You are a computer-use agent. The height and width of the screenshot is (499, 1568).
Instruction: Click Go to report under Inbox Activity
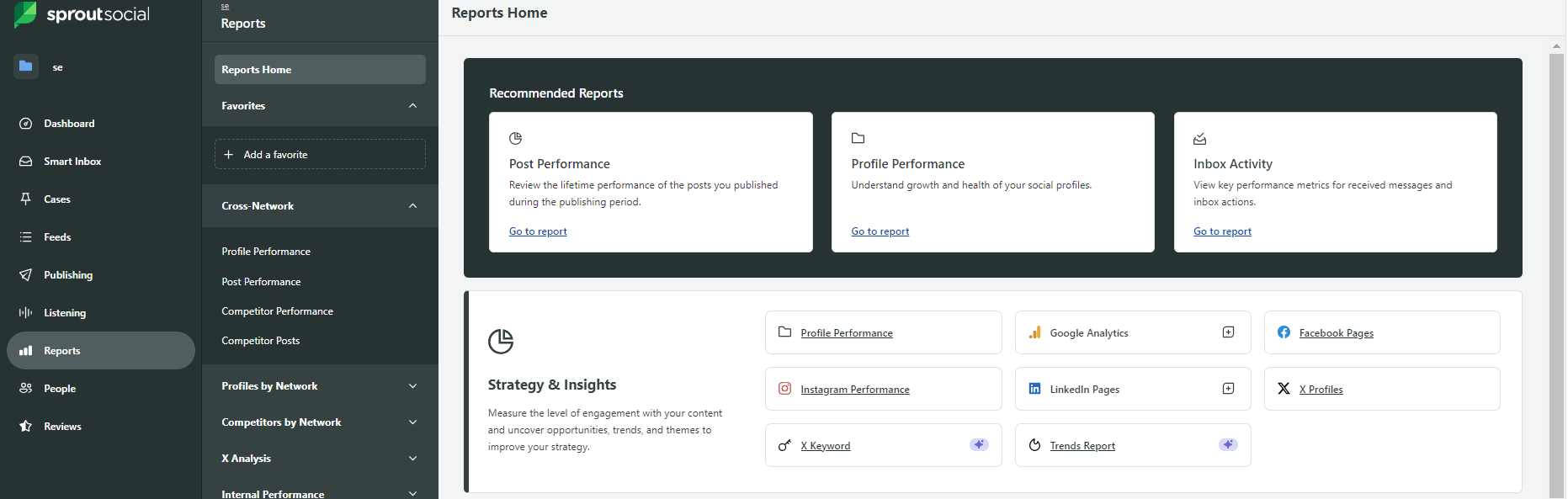point(1222,231)
